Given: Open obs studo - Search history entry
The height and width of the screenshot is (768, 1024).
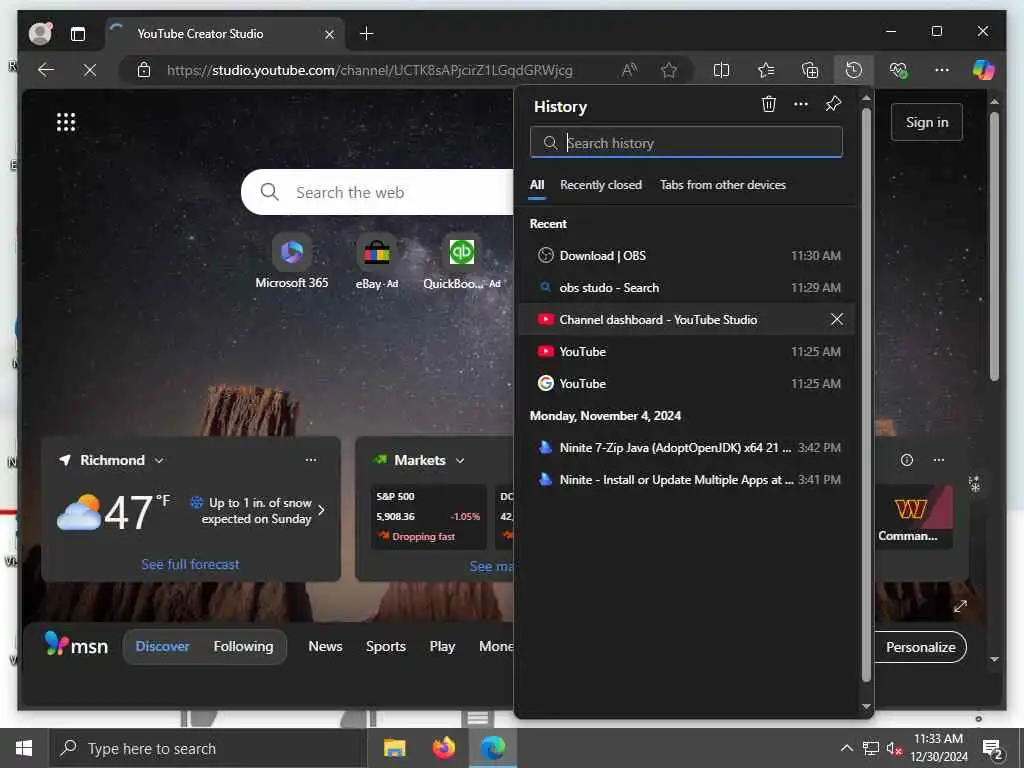Looking at the screenshot, I should (686, 287).
